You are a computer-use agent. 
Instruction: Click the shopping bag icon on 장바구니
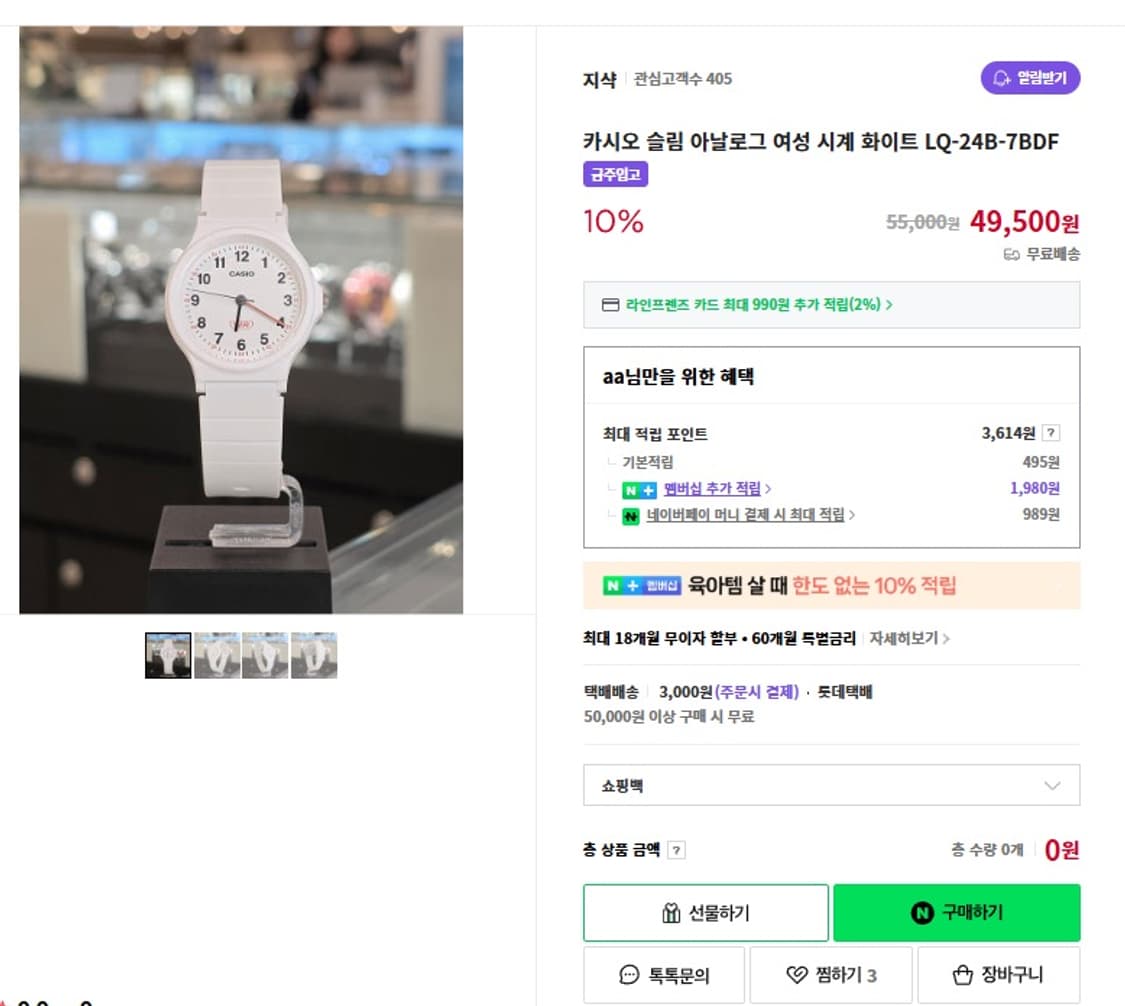961,974
